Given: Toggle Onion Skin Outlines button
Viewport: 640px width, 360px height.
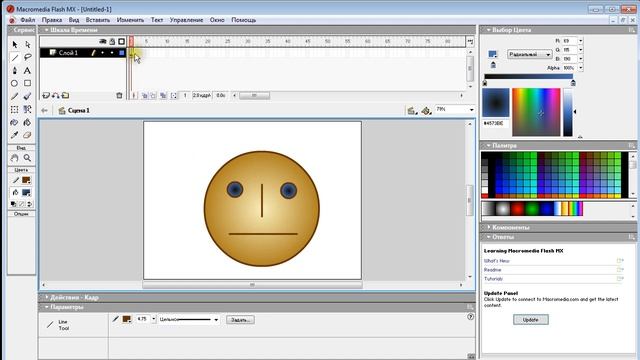Looking at the screenshot, I should (x=153, y=96).
